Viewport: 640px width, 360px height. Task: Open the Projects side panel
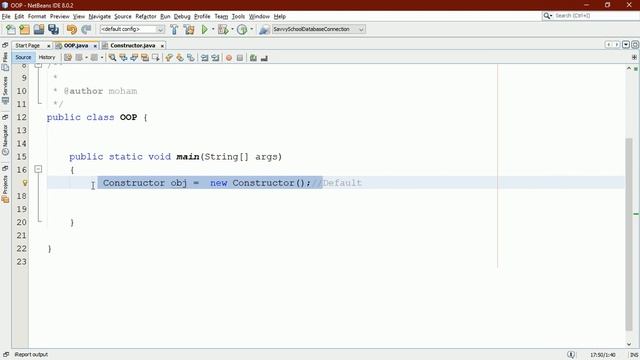(x=5, y=189)
